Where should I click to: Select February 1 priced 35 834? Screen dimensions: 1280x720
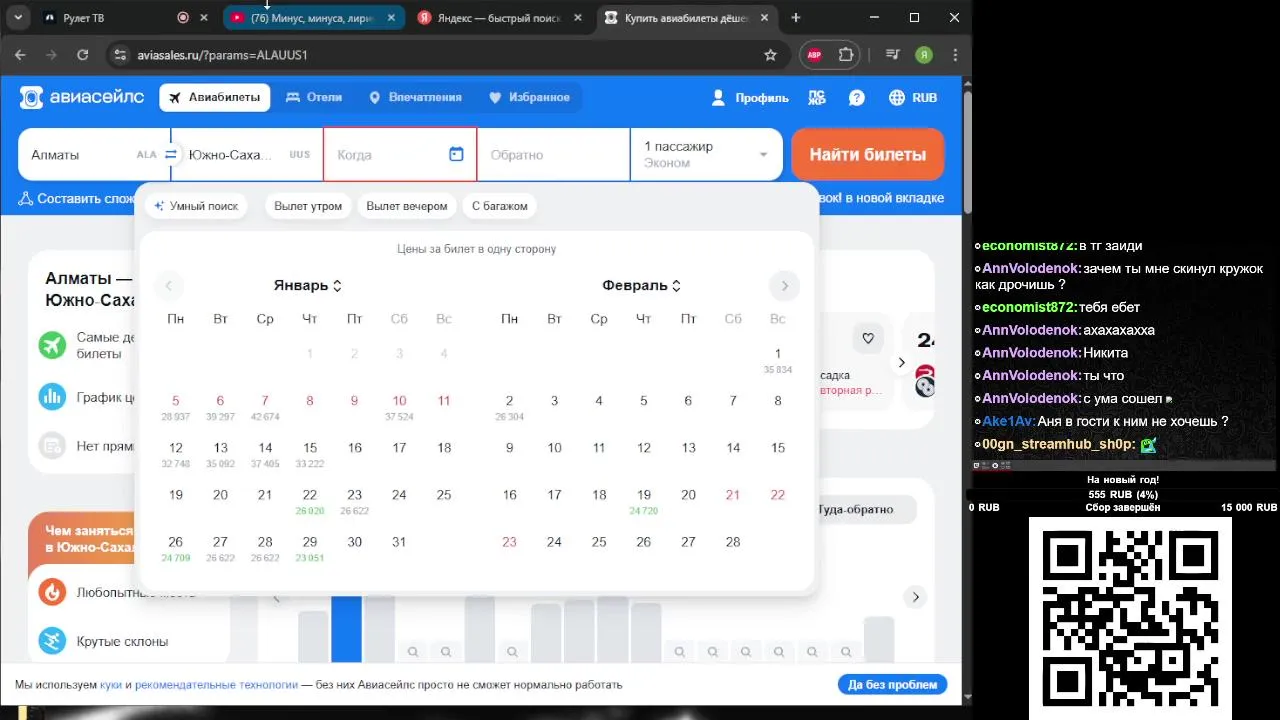(x=778, y=360)
